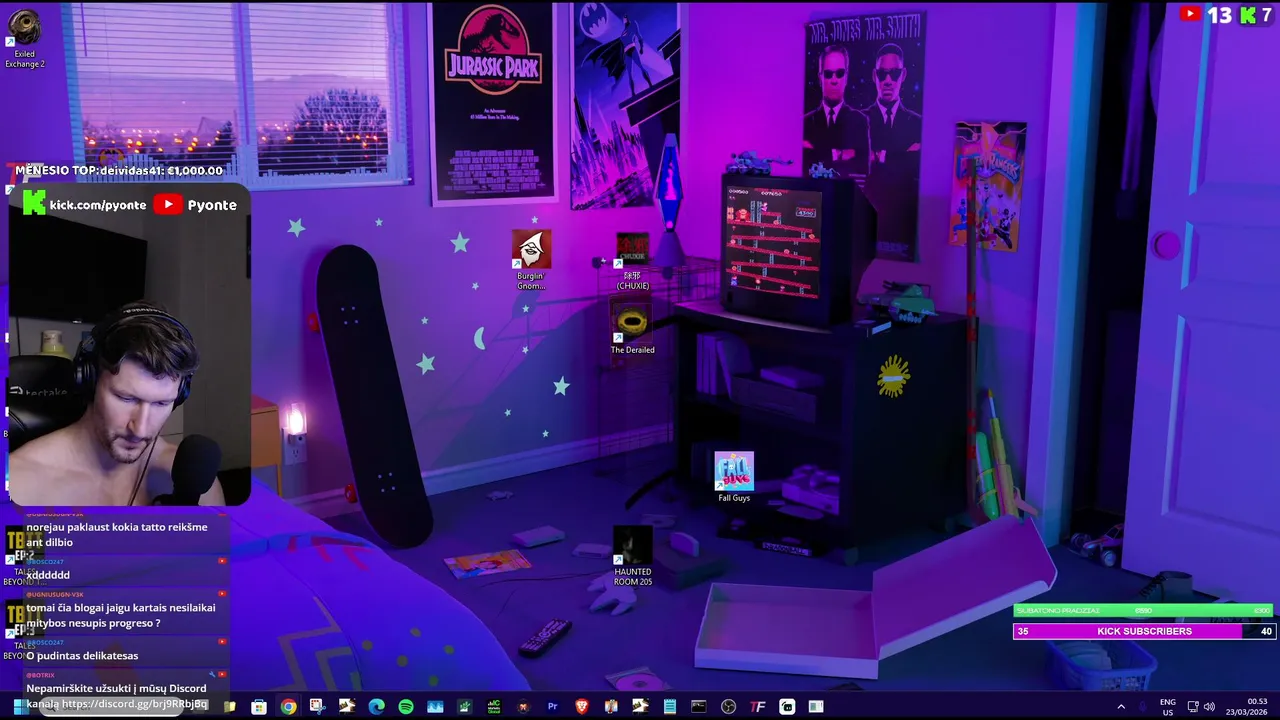Switch to Google Chrome in the taskbar
The width and height of the screenshot is (1280, 720).
click(x=288, y=706)
